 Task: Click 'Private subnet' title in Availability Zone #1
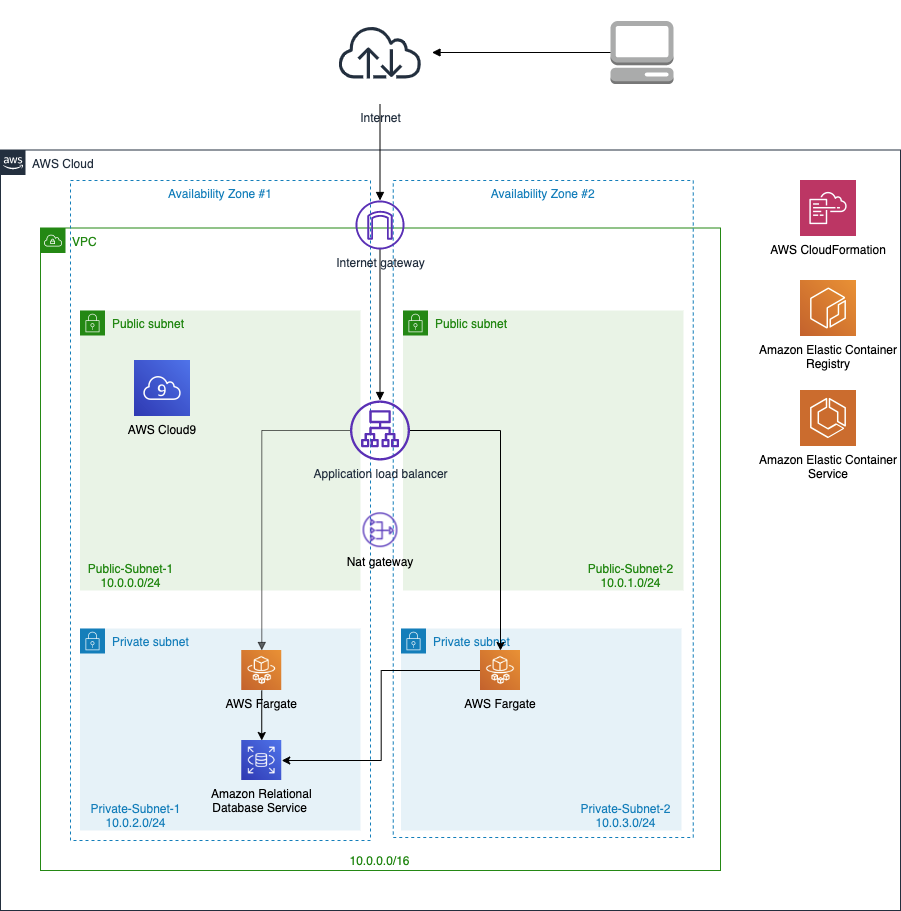tap(150, 642)
